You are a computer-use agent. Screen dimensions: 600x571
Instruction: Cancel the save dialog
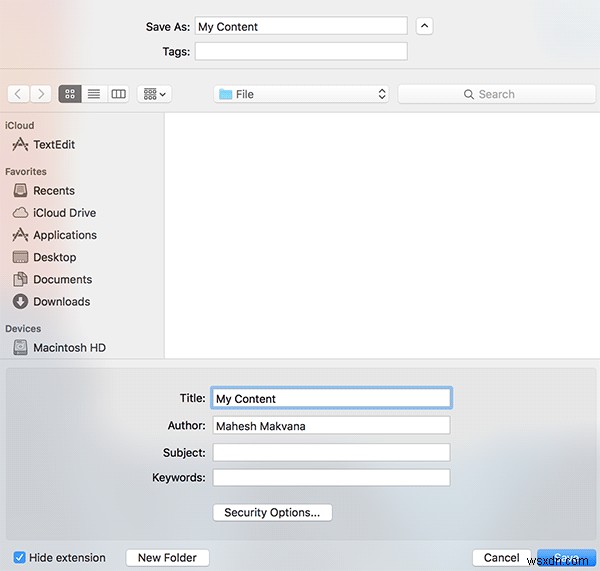[x=502, y=558]
